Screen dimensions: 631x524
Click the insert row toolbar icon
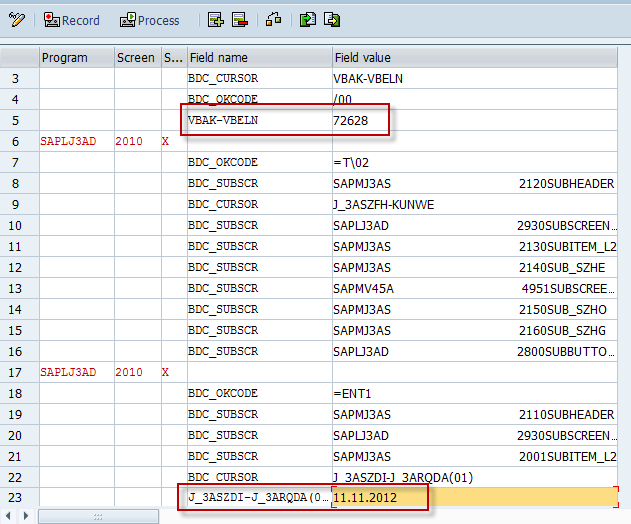click(x=216, y=19)
